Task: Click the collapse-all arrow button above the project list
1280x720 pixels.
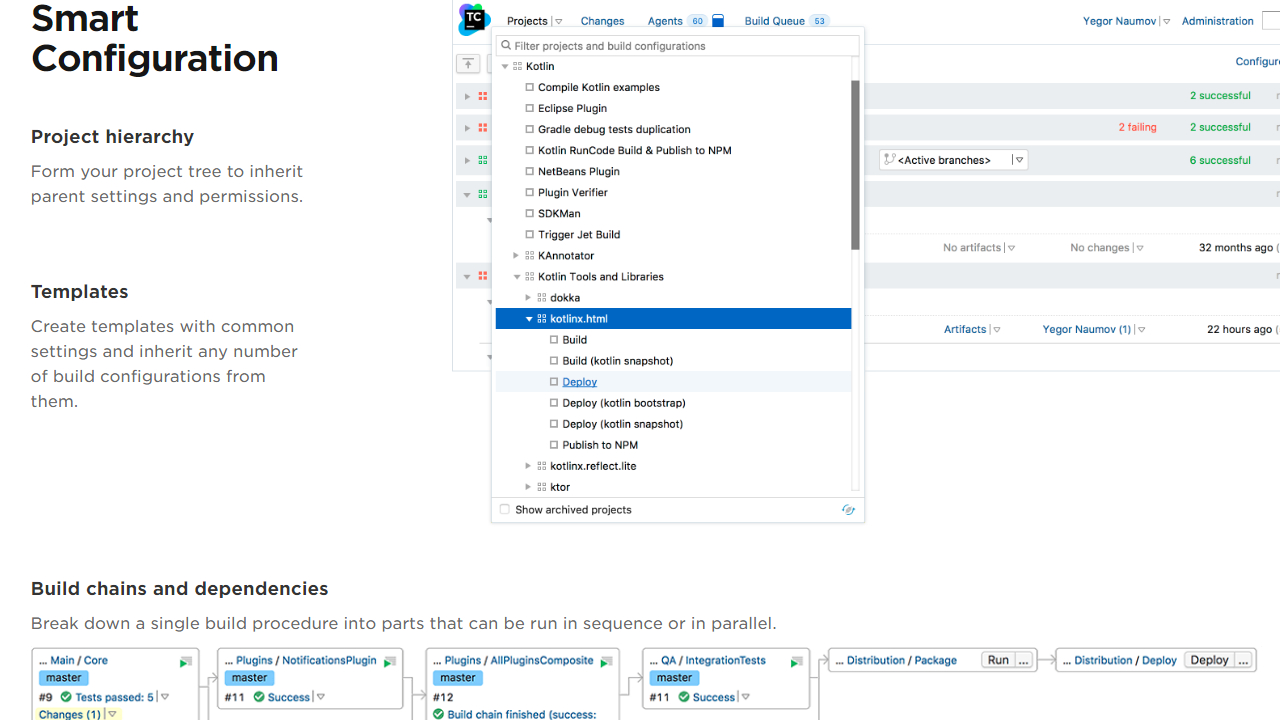Action: click(x=468, y=64)
